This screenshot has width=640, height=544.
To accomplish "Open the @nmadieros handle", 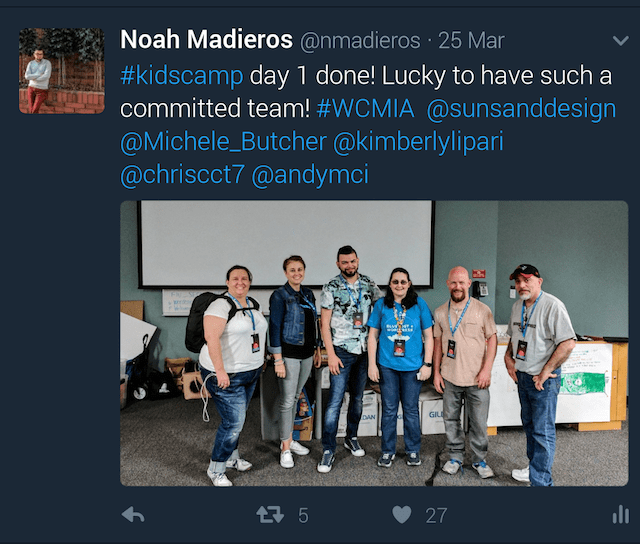I will coord(360,40).
